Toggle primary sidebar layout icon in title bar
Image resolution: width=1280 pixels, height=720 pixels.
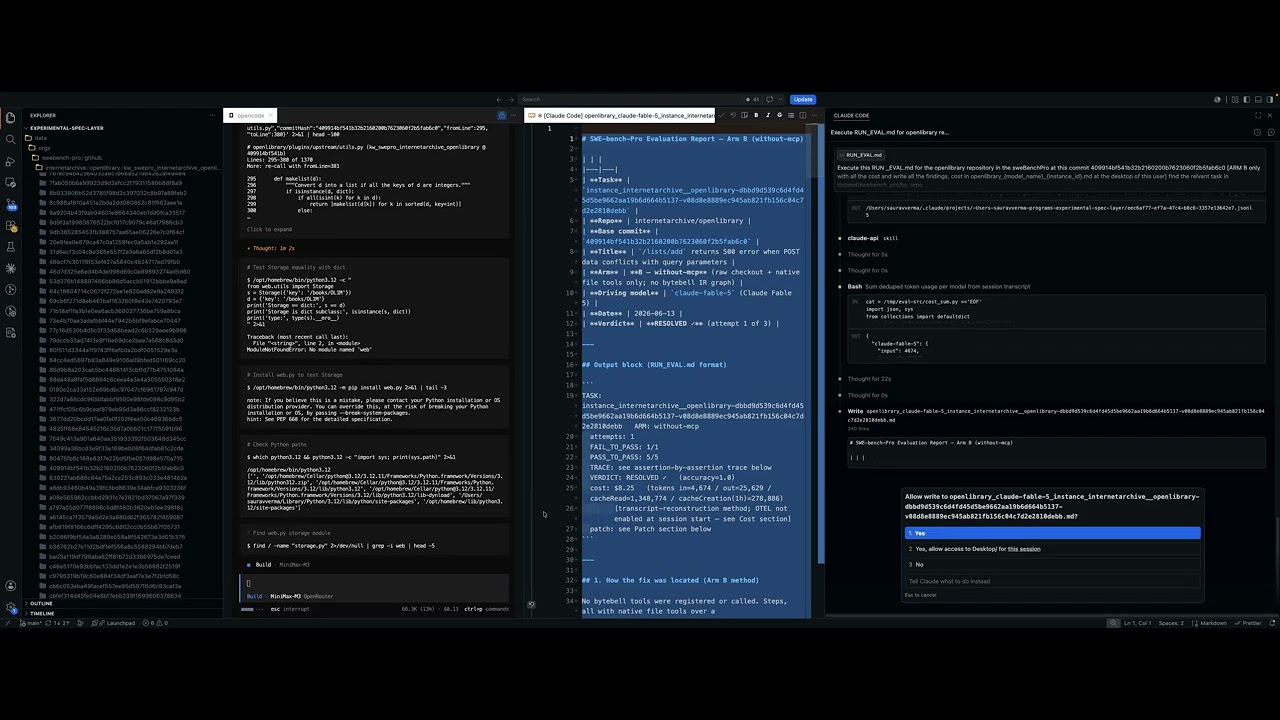(x=1246, y=99)
